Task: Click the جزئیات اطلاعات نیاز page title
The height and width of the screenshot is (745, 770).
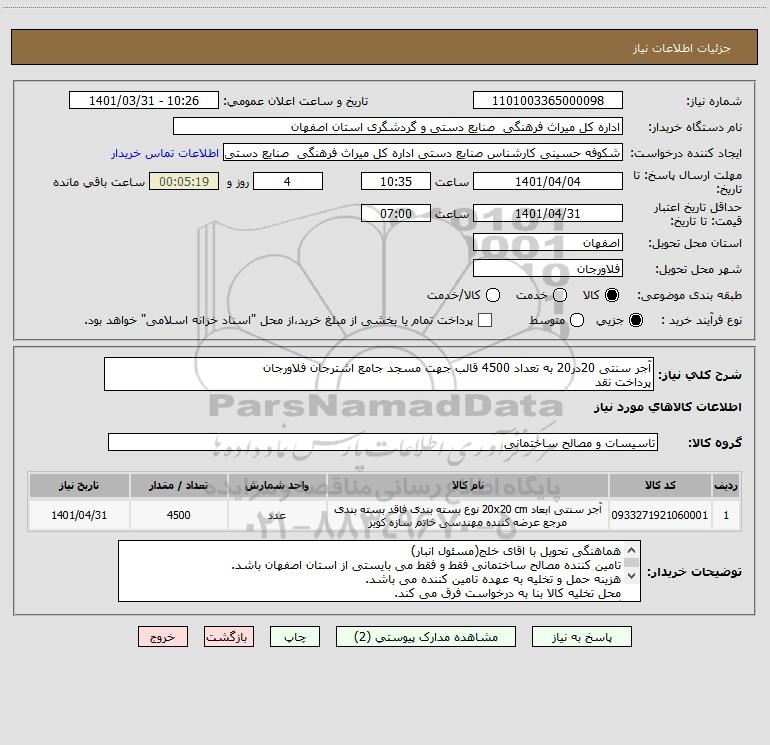Action: pos(682,48)
